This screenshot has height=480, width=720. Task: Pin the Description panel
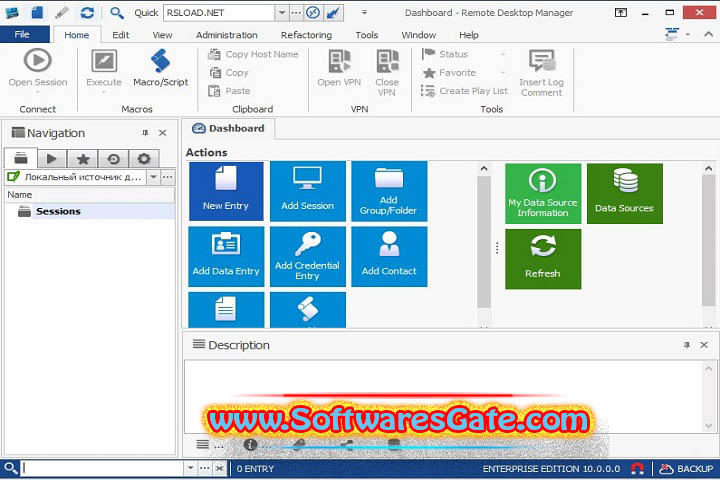tap(686, 345)
